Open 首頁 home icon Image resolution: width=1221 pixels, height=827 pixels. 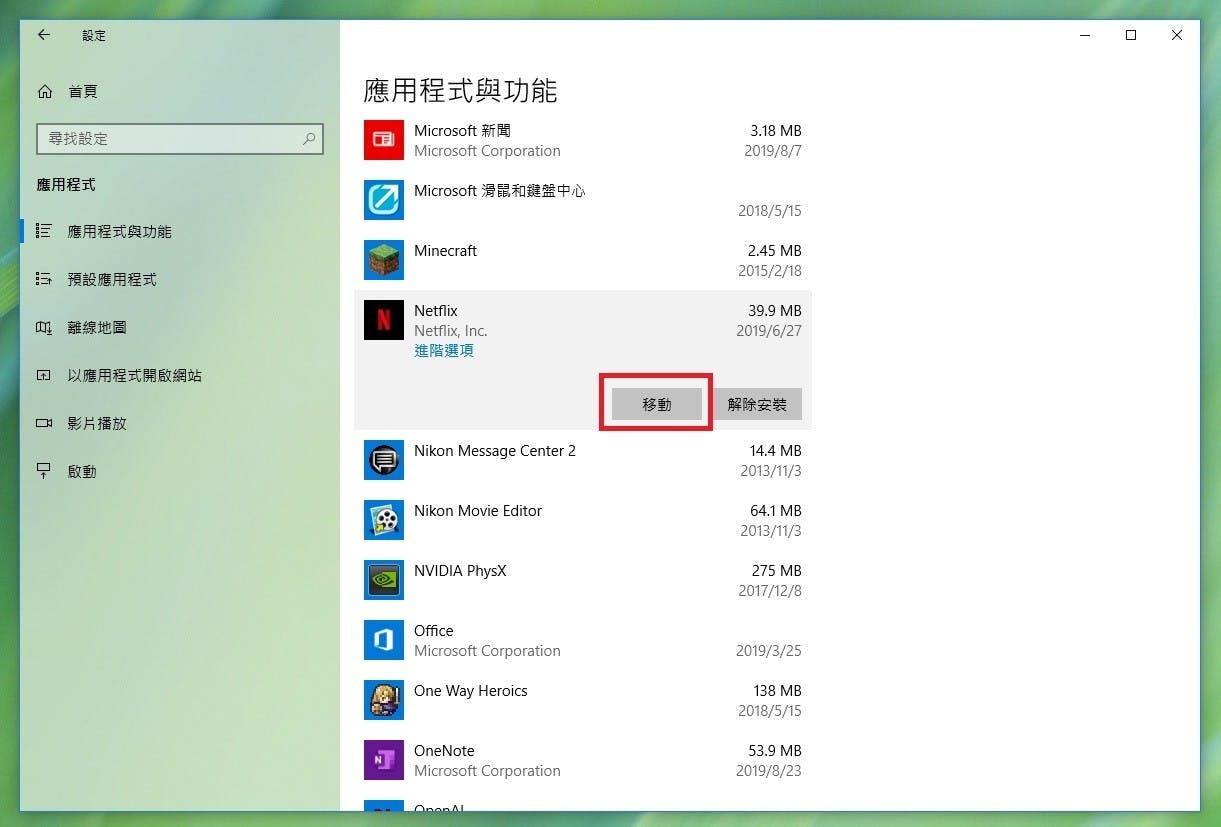(x=44, y=92)
